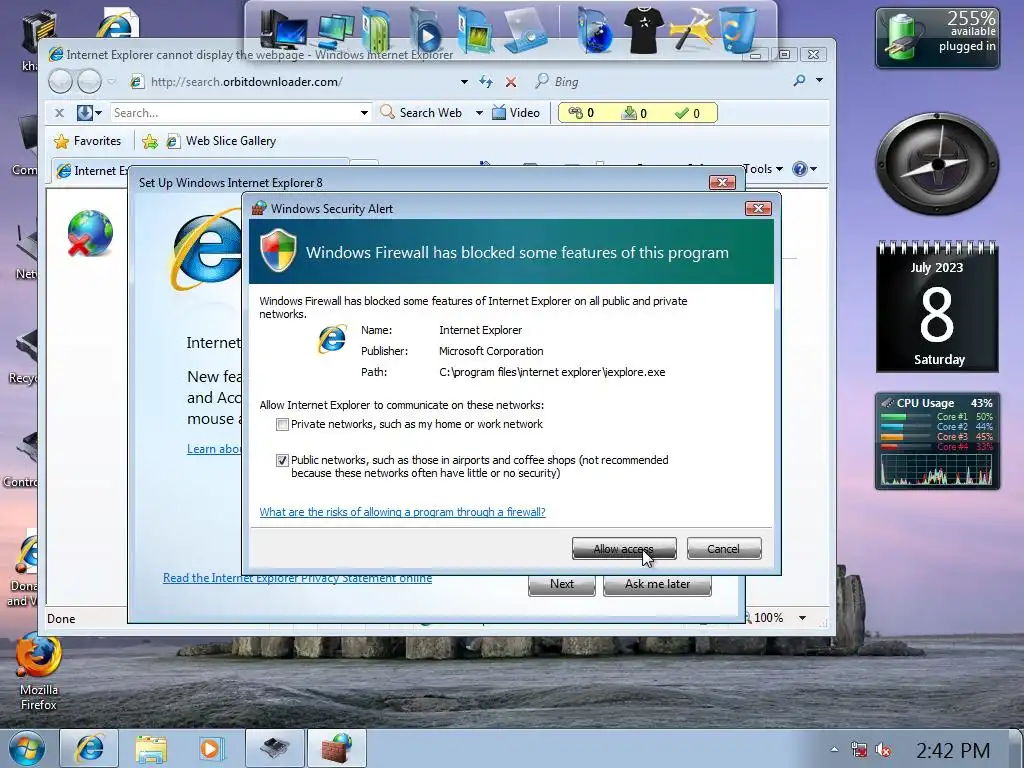Screen dimensions: 1024x768
Task: Close the Orbit toolbar with X
Action: point(59,113)
